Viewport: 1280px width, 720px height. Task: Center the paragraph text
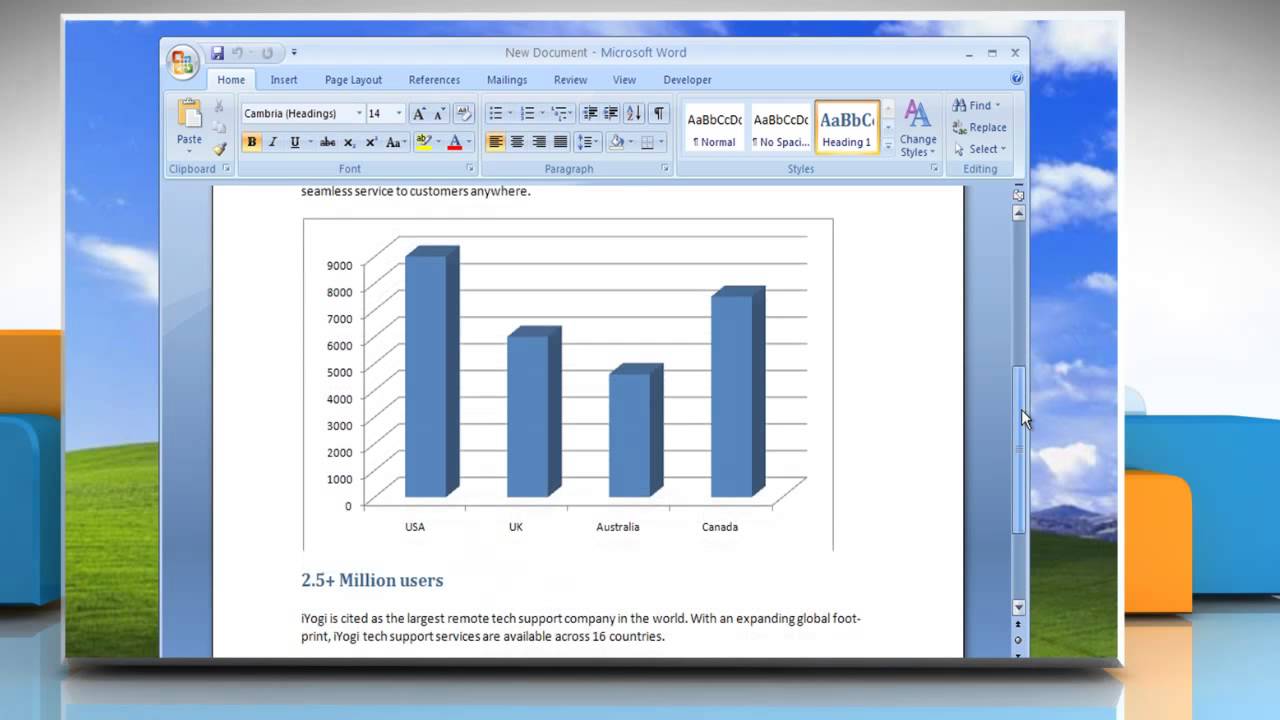point(517,143)
